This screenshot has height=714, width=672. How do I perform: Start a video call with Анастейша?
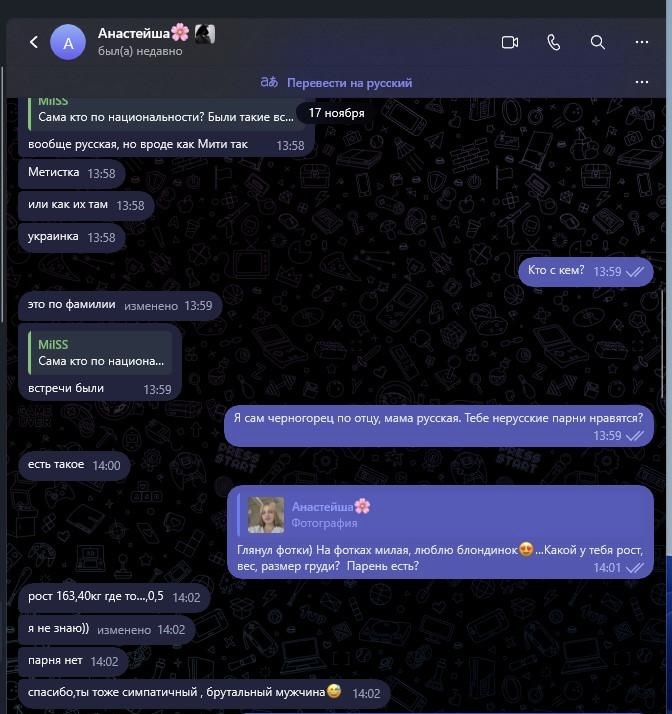[x=509, y=42]
